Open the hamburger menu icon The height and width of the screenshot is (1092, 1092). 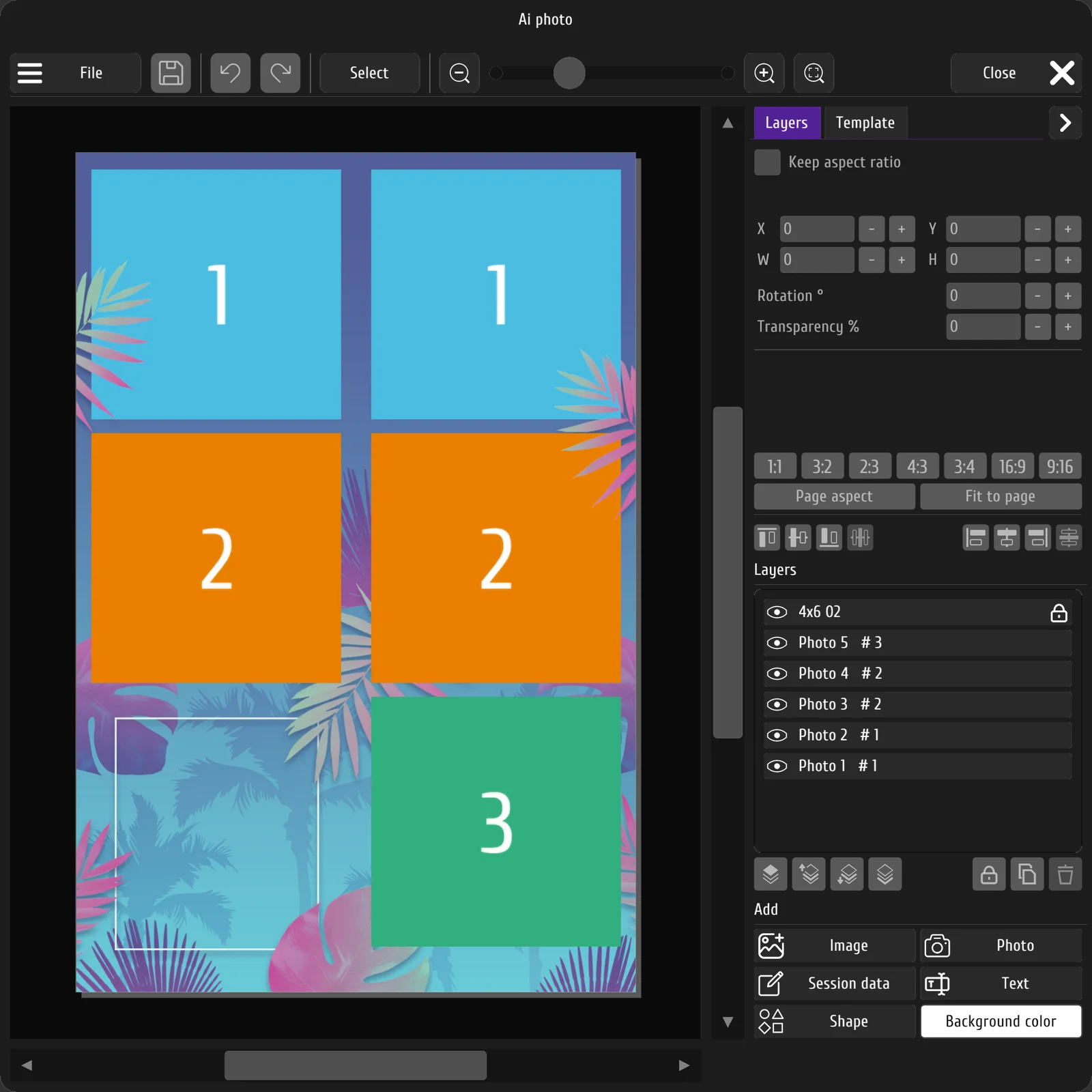[x=30, y=73]
